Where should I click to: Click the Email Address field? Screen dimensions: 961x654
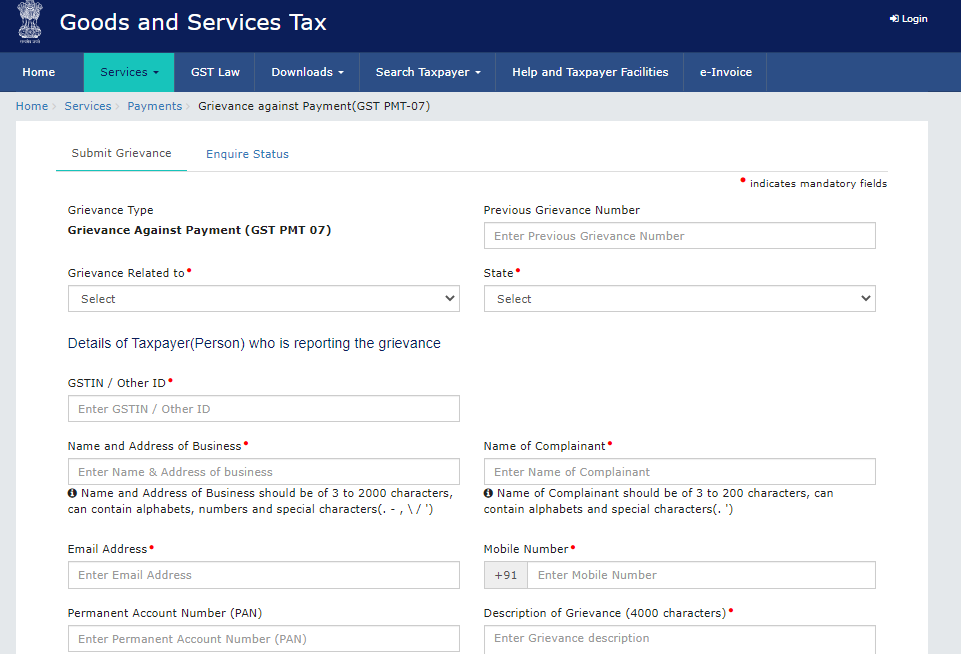click(x=264, y=575)
